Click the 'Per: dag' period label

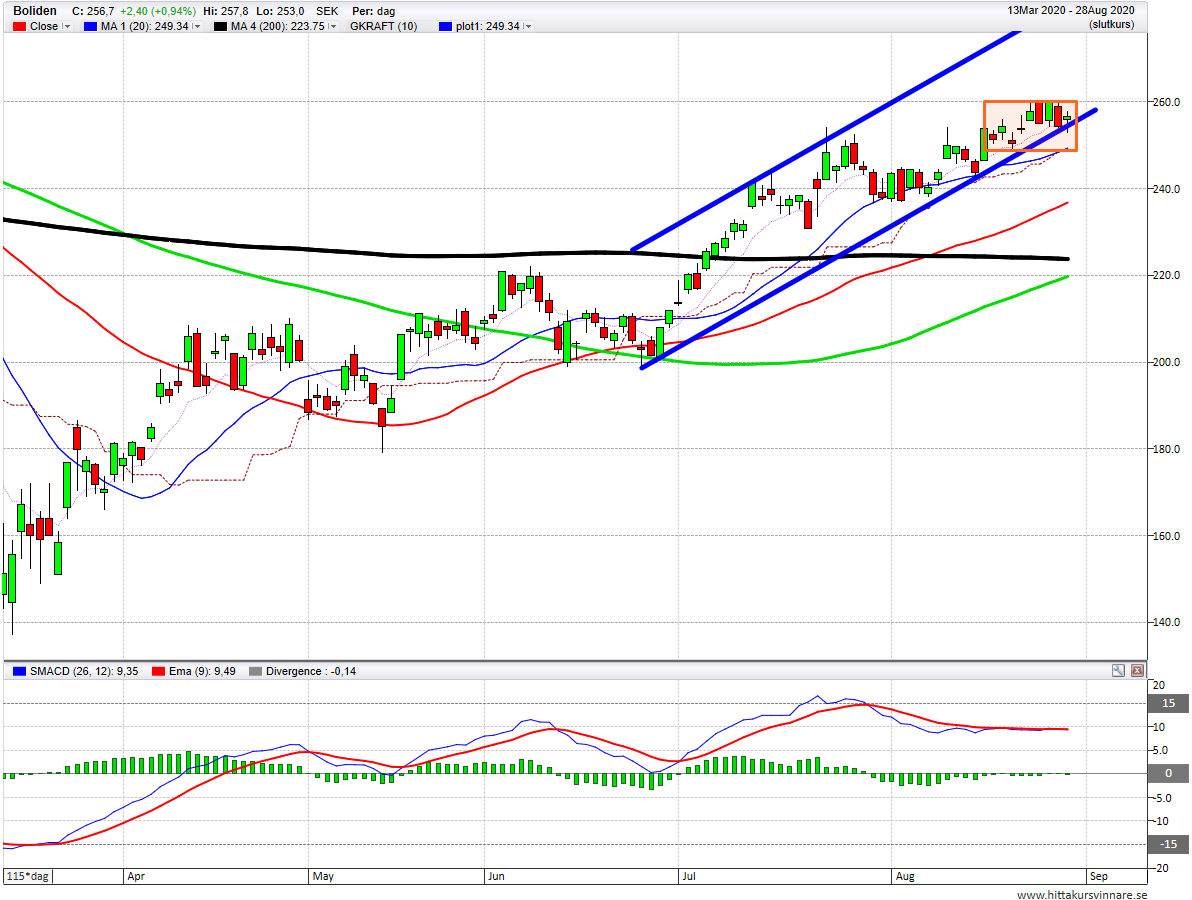pos(373,11)
